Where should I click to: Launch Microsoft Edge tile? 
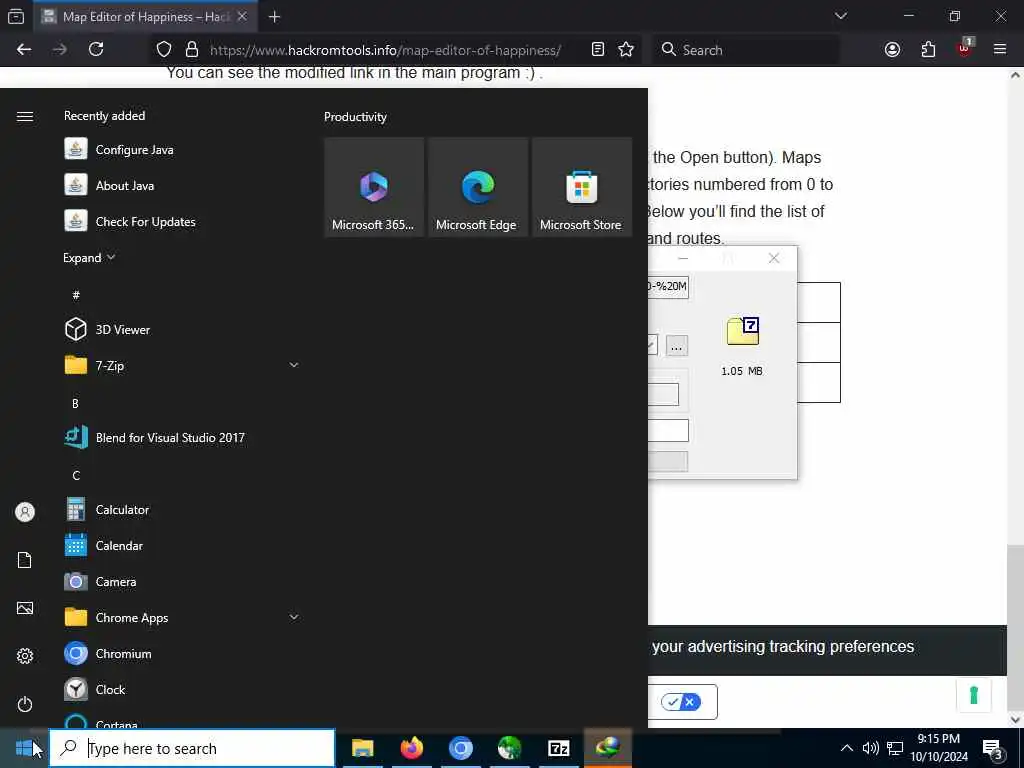click(477, 187)
